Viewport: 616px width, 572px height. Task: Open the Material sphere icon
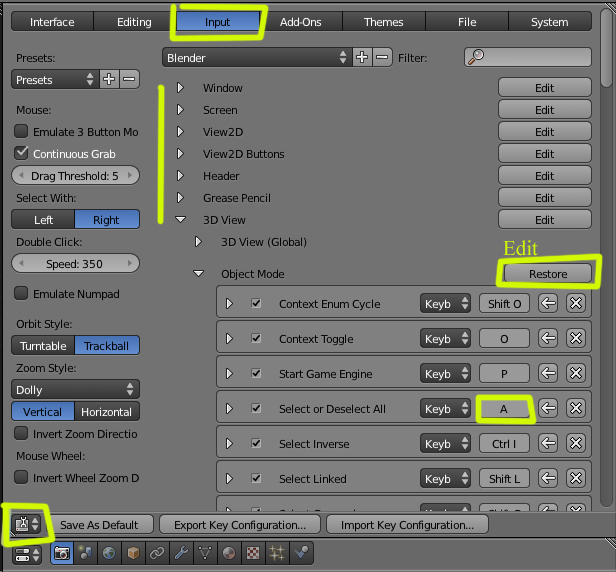229,554
